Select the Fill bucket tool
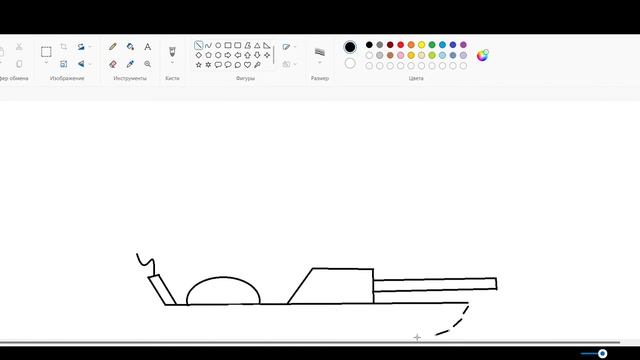 click(x=130, y=47)
